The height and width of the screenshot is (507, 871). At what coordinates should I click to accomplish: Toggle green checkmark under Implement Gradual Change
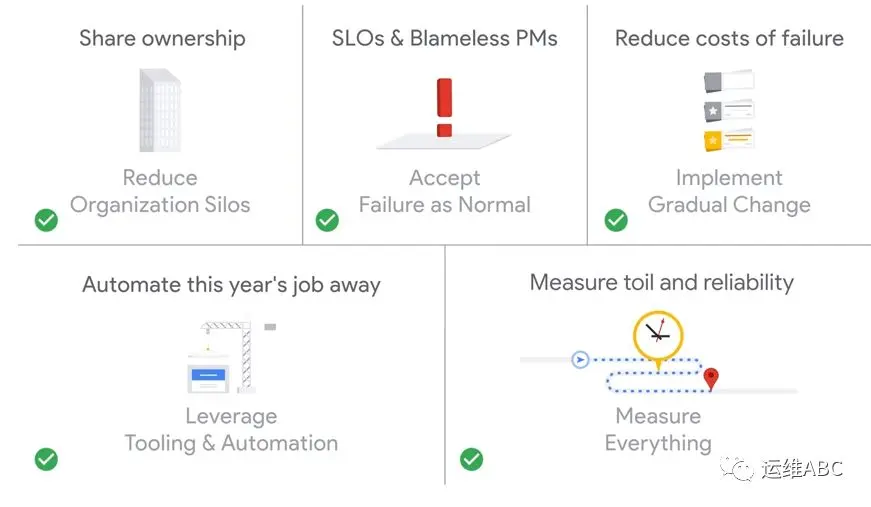616,220
